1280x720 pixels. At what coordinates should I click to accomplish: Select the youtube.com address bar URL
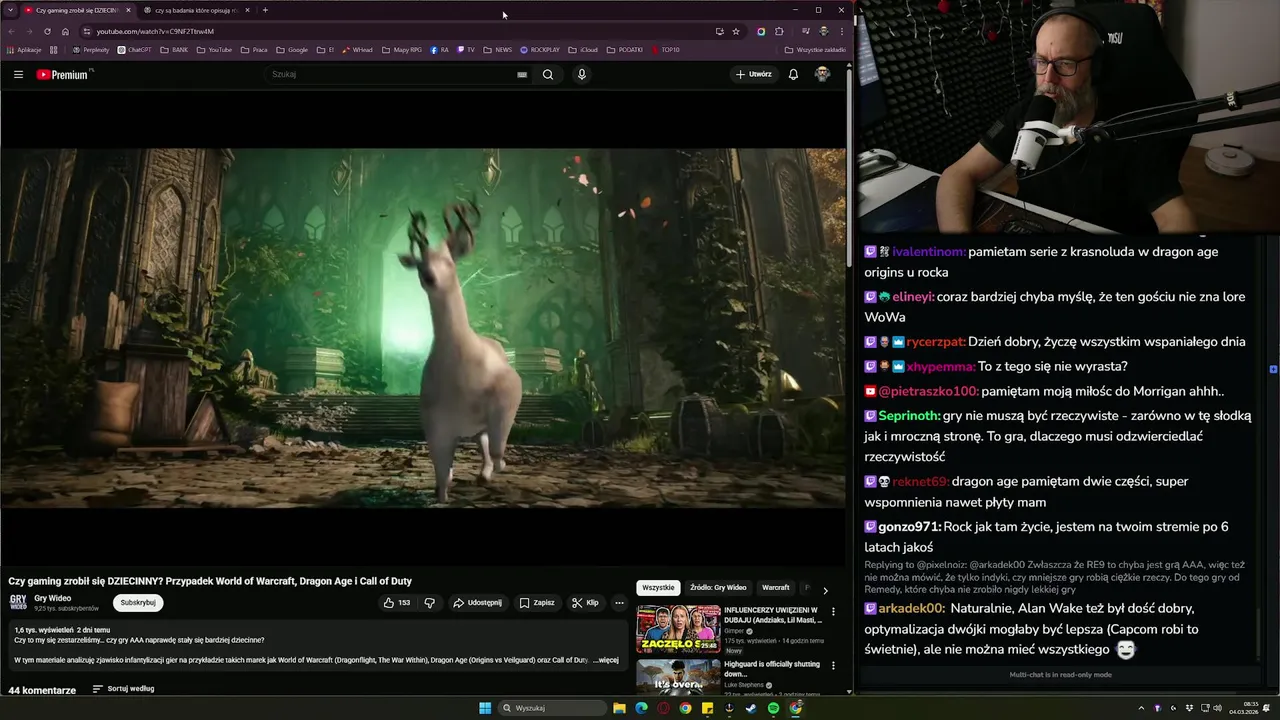click(x=155, y=31)
